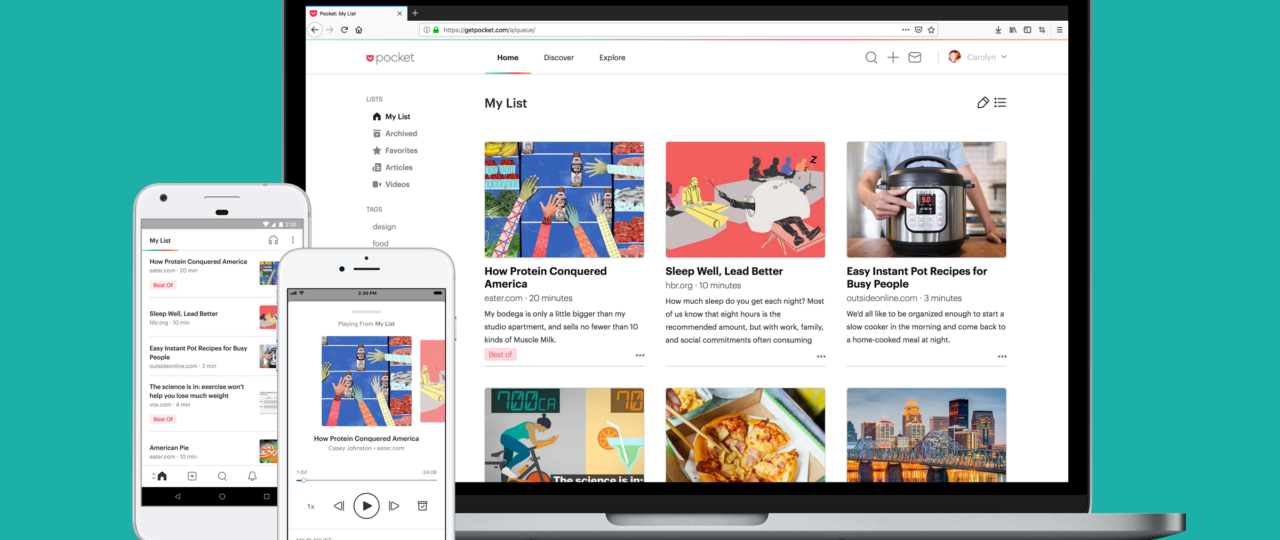This screenshot has width=1280, height=540.
Task: Open the Instant Pot article thumbnail on laptop
Action: coord(926,200)
